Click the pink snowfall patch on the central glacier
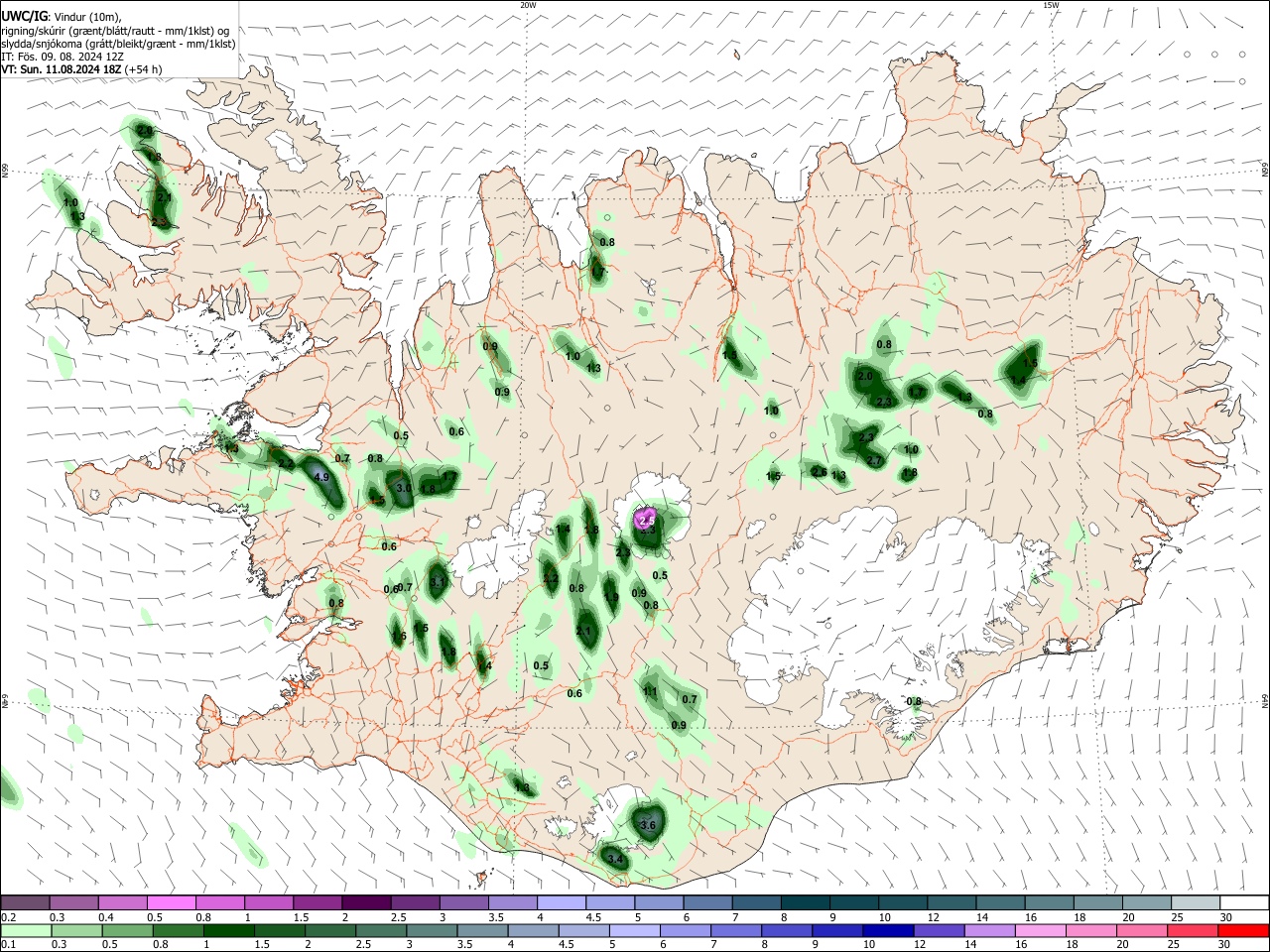The width and height of the screenshot is (1270, 952). (x=645, y=517)
